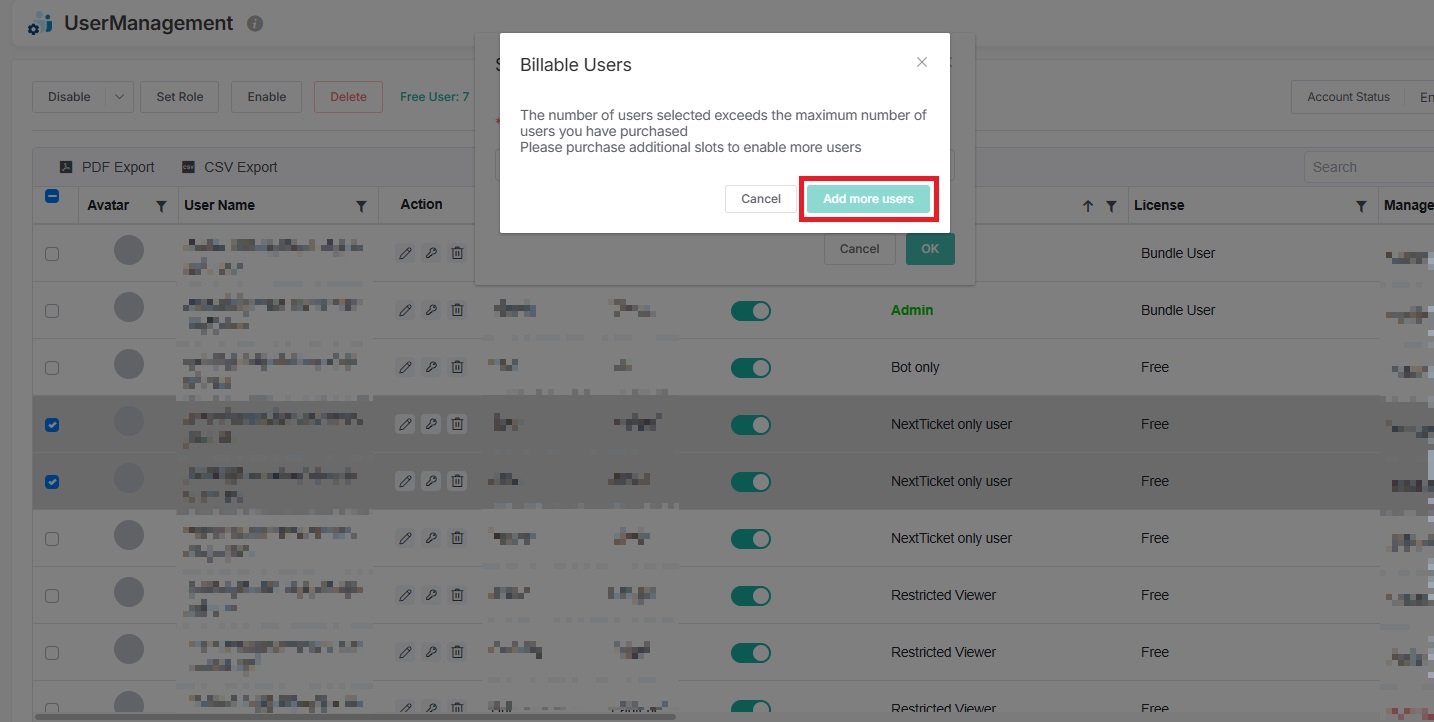The width and height of the screenshot is (1434, 722).
Task: Select the Account Status tab
Action: (x=1348, y=97)
